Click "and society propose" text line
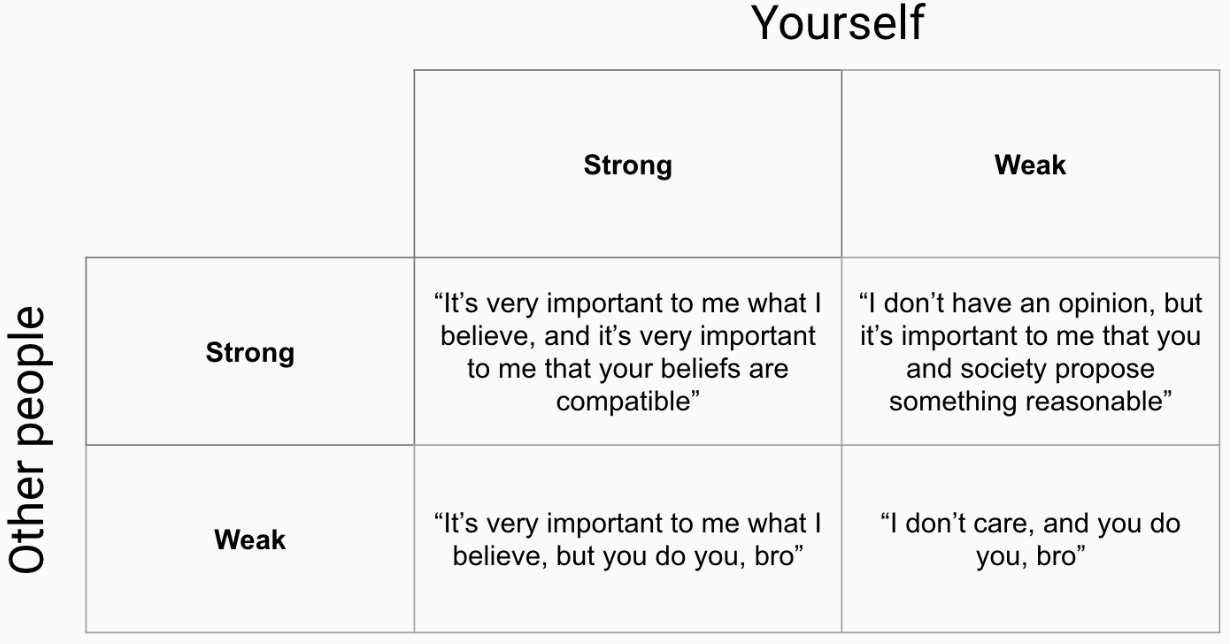Screen dimensions: 1230x644 [1030, 369]
